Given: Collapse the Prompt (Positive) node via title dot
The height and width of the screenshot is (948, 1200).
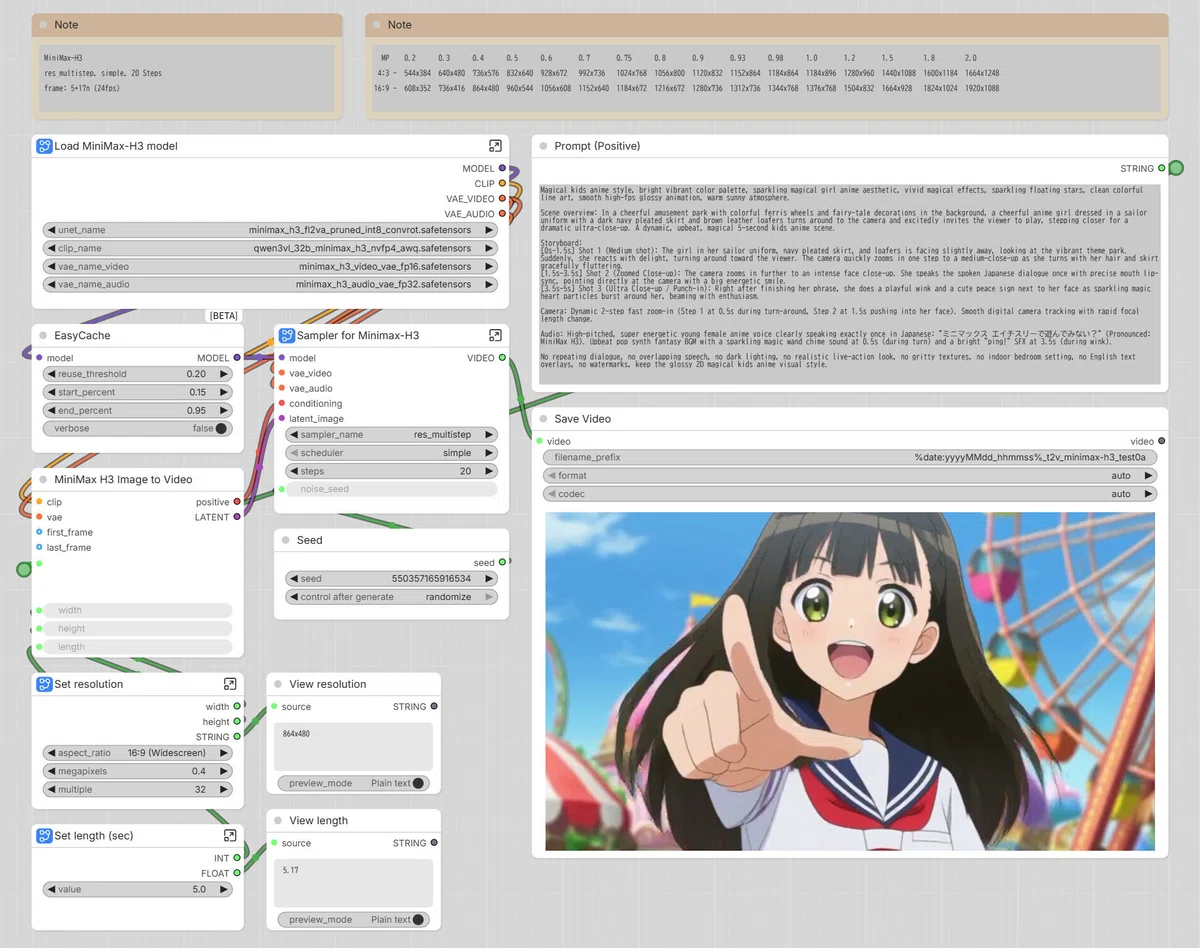Looking at the screenshot, I should point(544,146).
